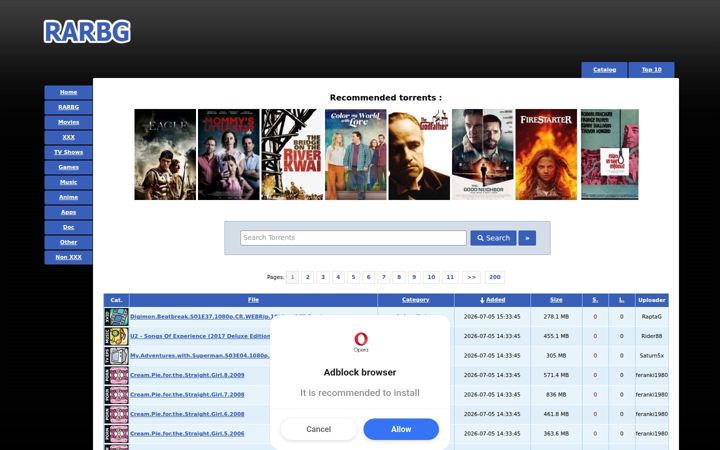Image resolution: width=720 pixels, height=450 pixels.
Task: Jump to last page 200
Action: click(x=495, y=277)
